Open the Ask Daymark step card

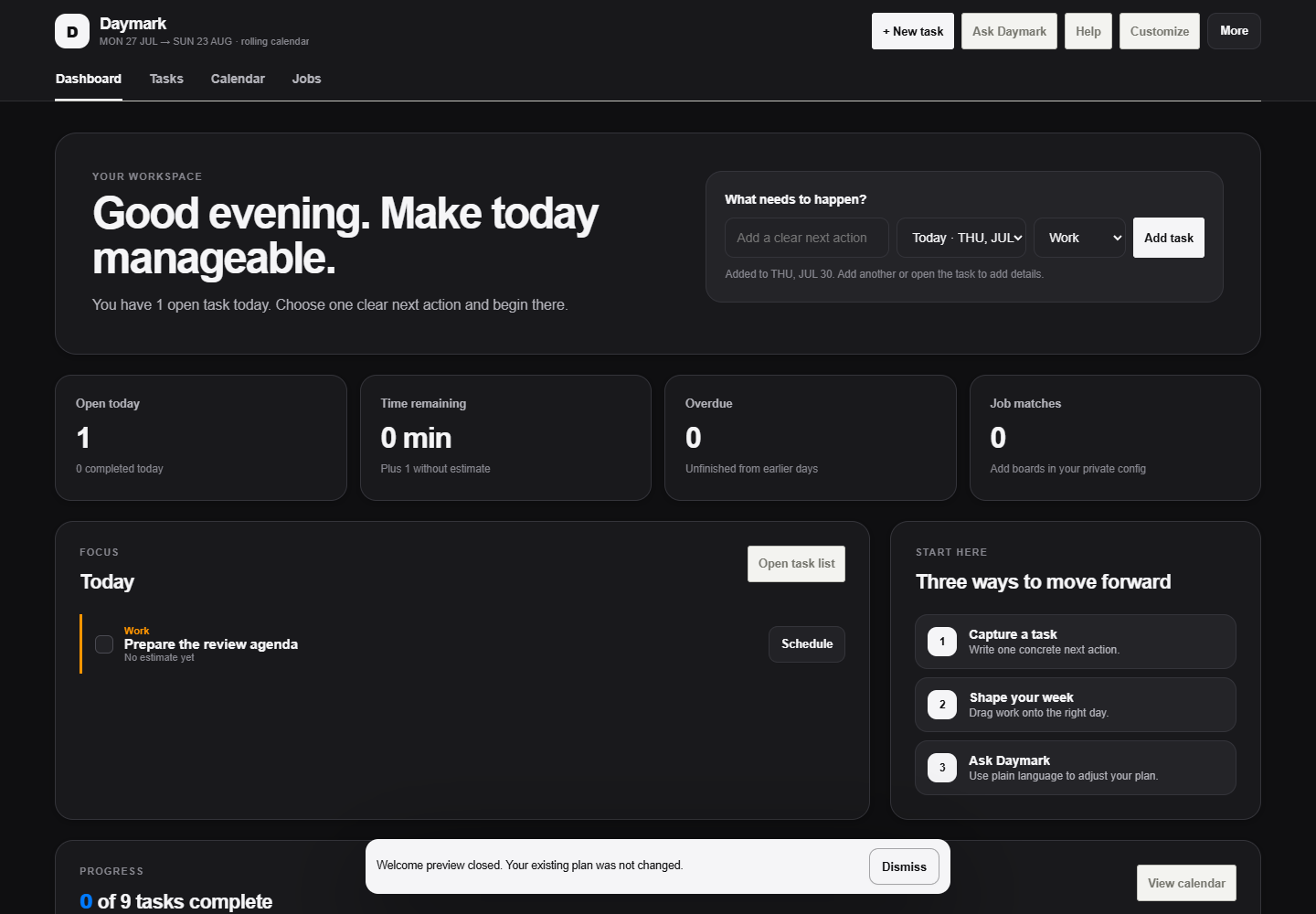tap(1076, 768)
